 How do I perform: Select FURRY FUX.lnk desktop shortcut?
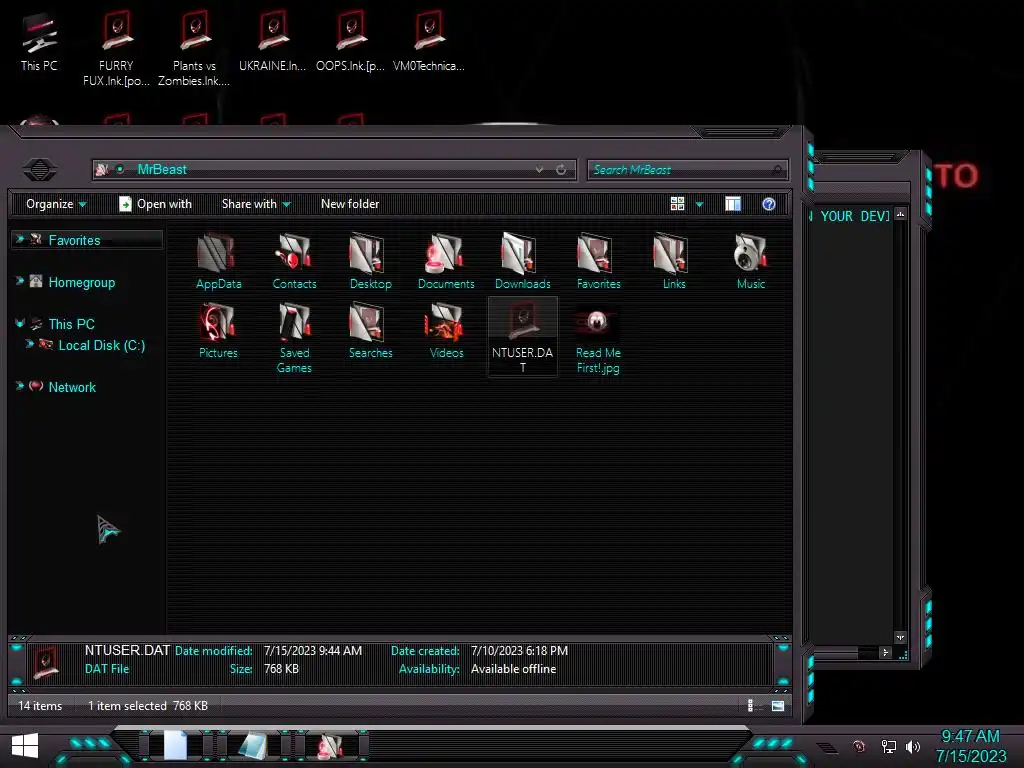[116, 49]
